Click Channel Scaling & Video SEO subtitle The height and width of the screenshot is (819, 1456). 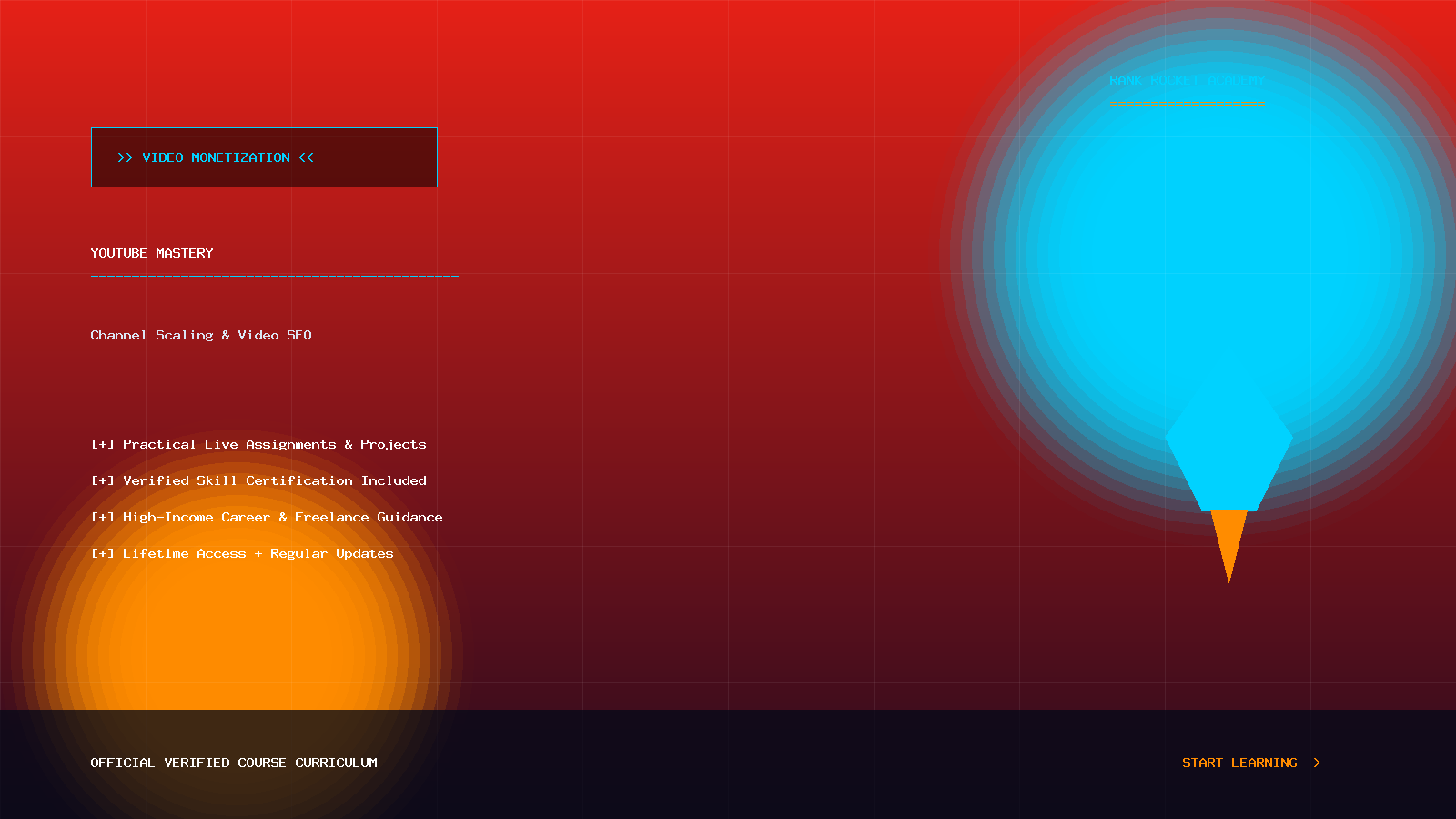pos(201,335)
